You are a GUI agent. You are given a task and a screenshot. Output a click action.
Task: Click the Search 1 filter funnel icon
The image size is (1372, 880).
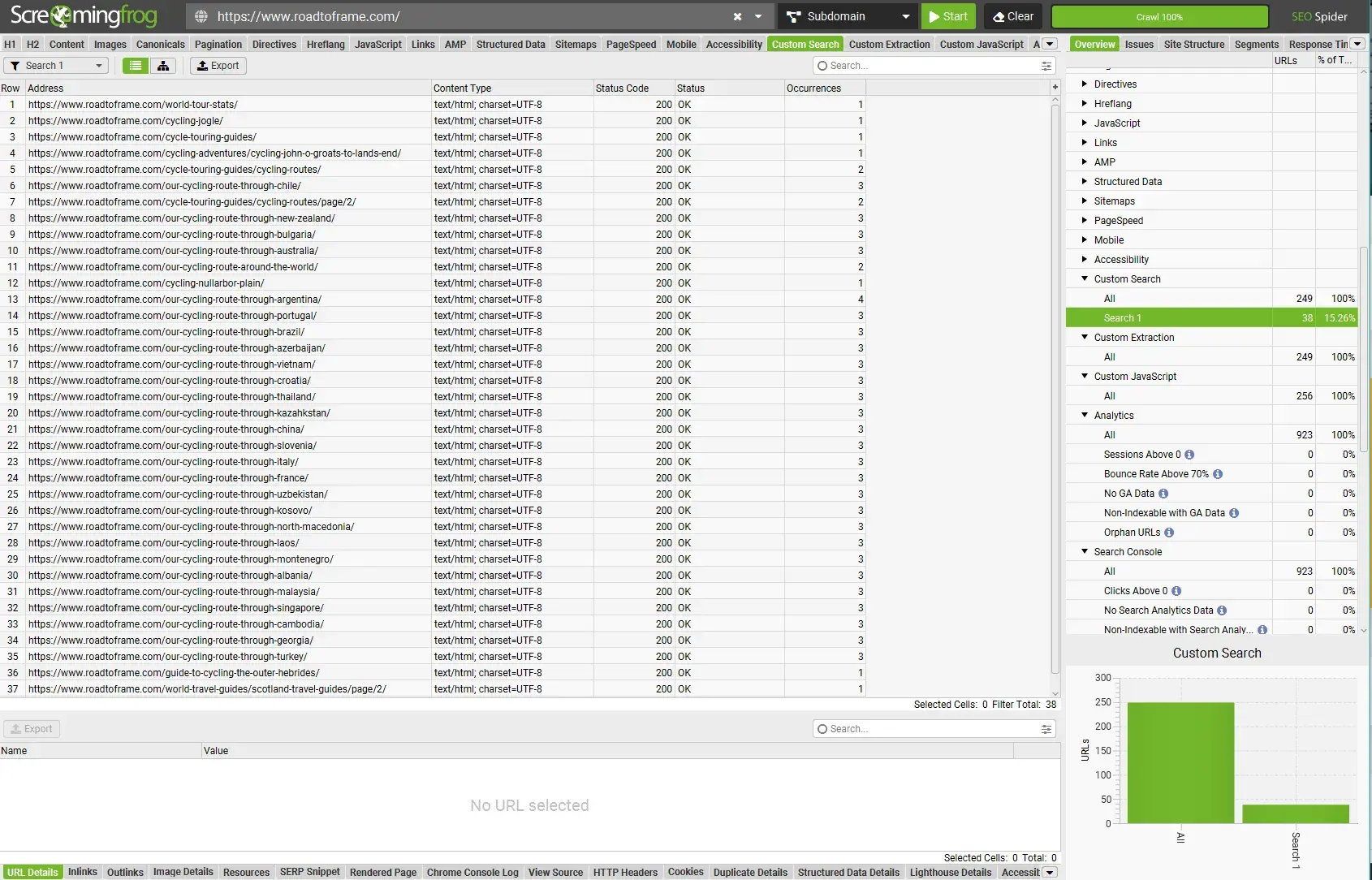15,66
